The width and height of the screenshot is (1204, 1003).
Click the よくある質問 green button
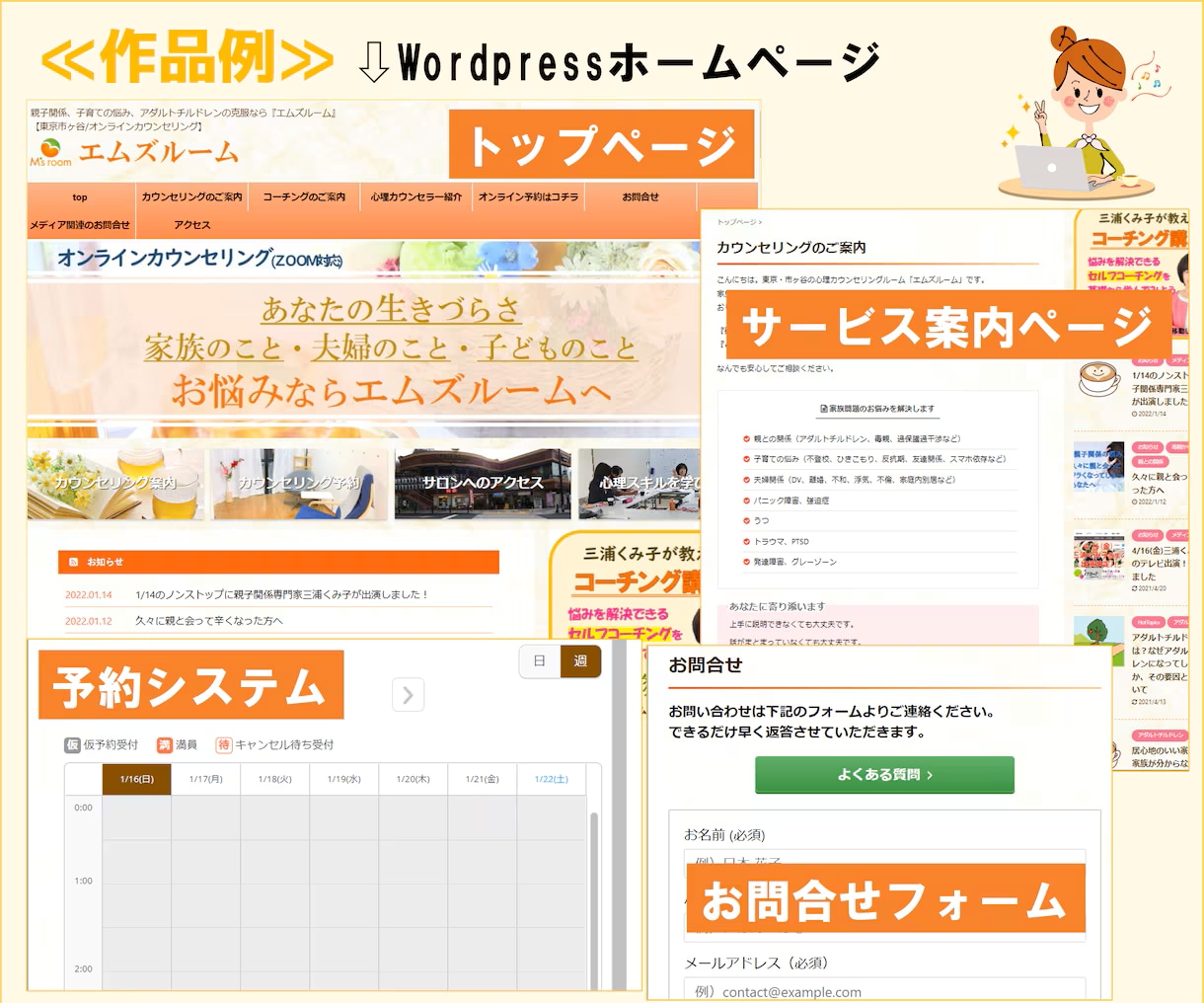(884, 775)
